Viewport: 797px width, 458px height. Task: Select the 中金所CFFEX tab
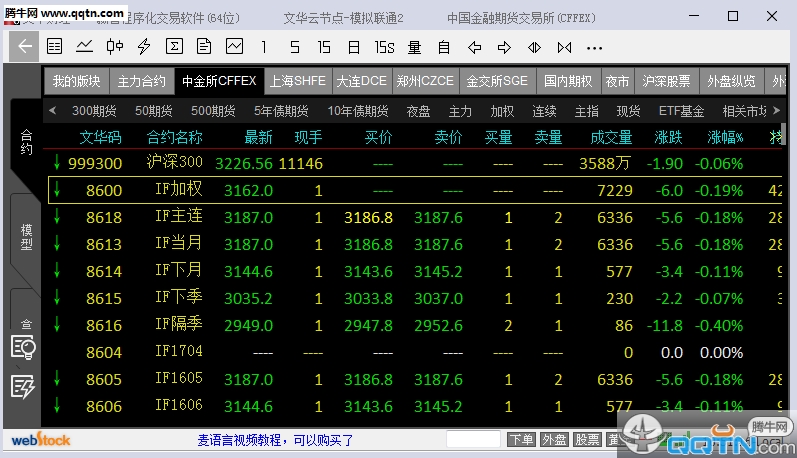point(219,81)
